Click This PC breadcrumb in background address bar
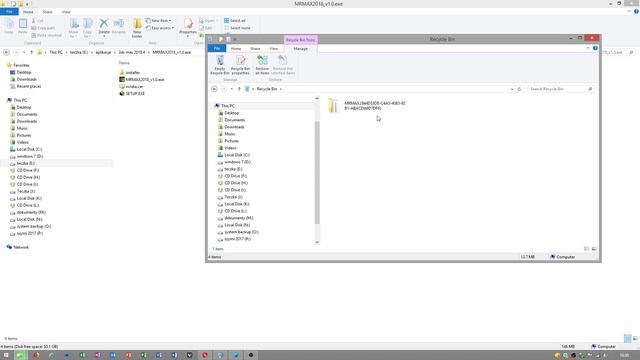The height and width of the screenshot is (360, 640). [x=56, y=52]
